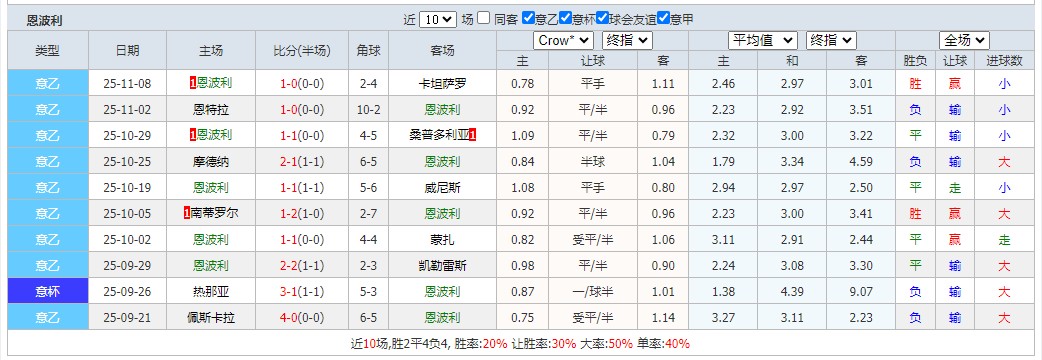Click the 比分(半场) column header
The image size is (1042, 360).
[x=302, y=50]
